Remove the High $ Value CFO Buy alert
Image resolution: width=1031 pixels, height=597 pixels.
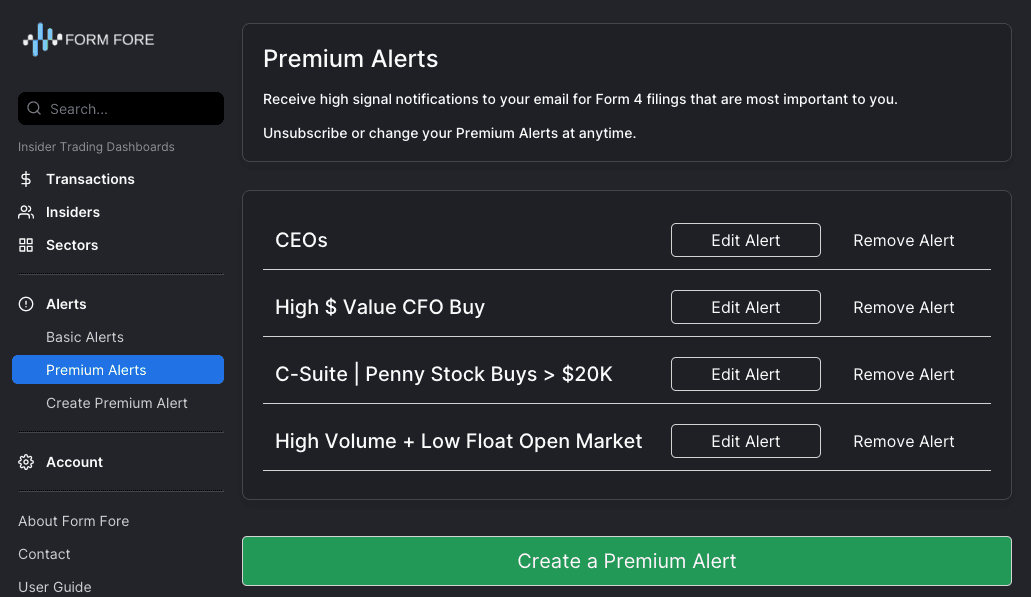903,307
